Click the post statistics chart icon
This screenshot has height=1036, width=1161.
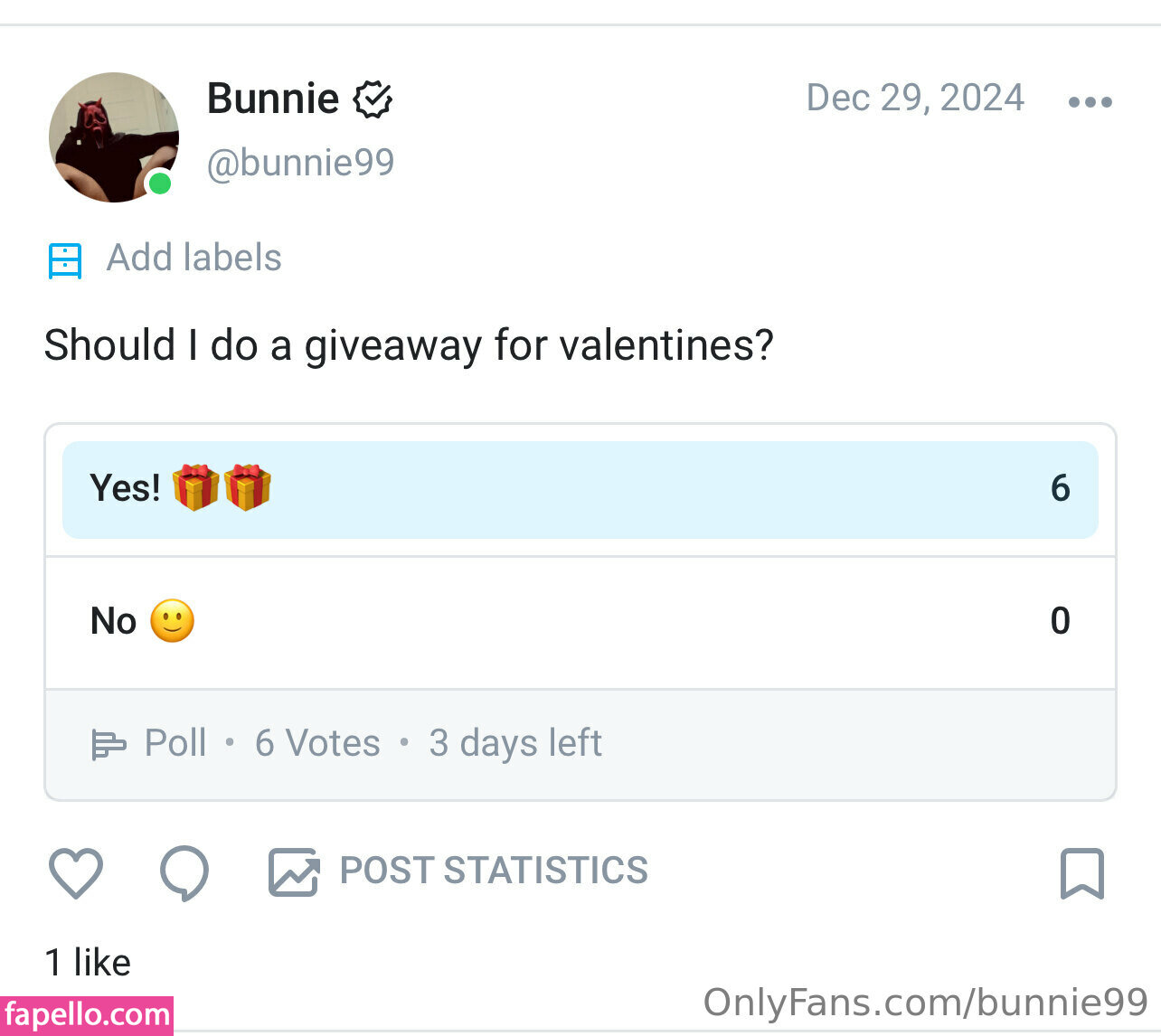(294, 872)
